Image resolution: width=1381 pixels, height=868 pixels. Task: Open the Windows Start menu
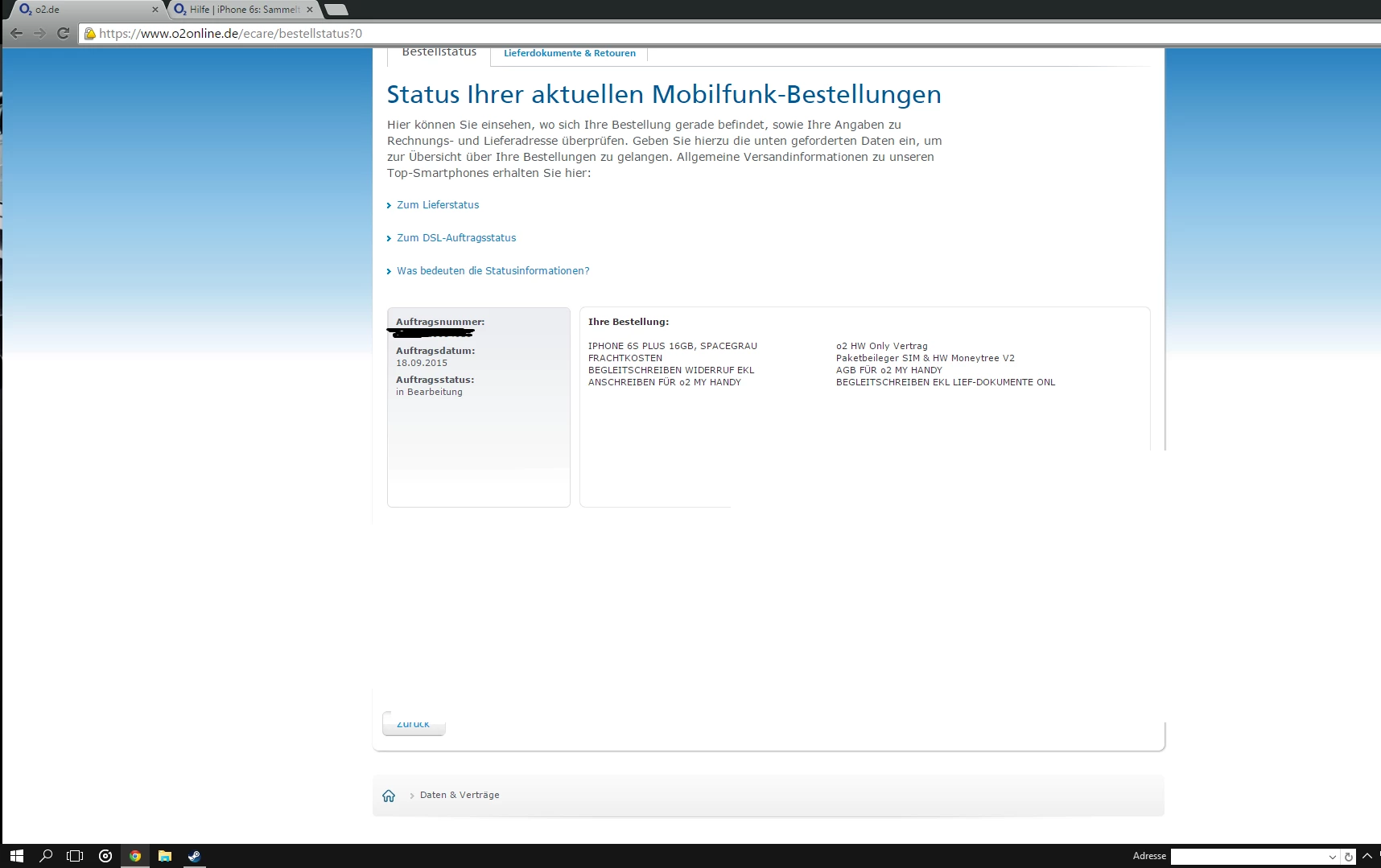17,856
